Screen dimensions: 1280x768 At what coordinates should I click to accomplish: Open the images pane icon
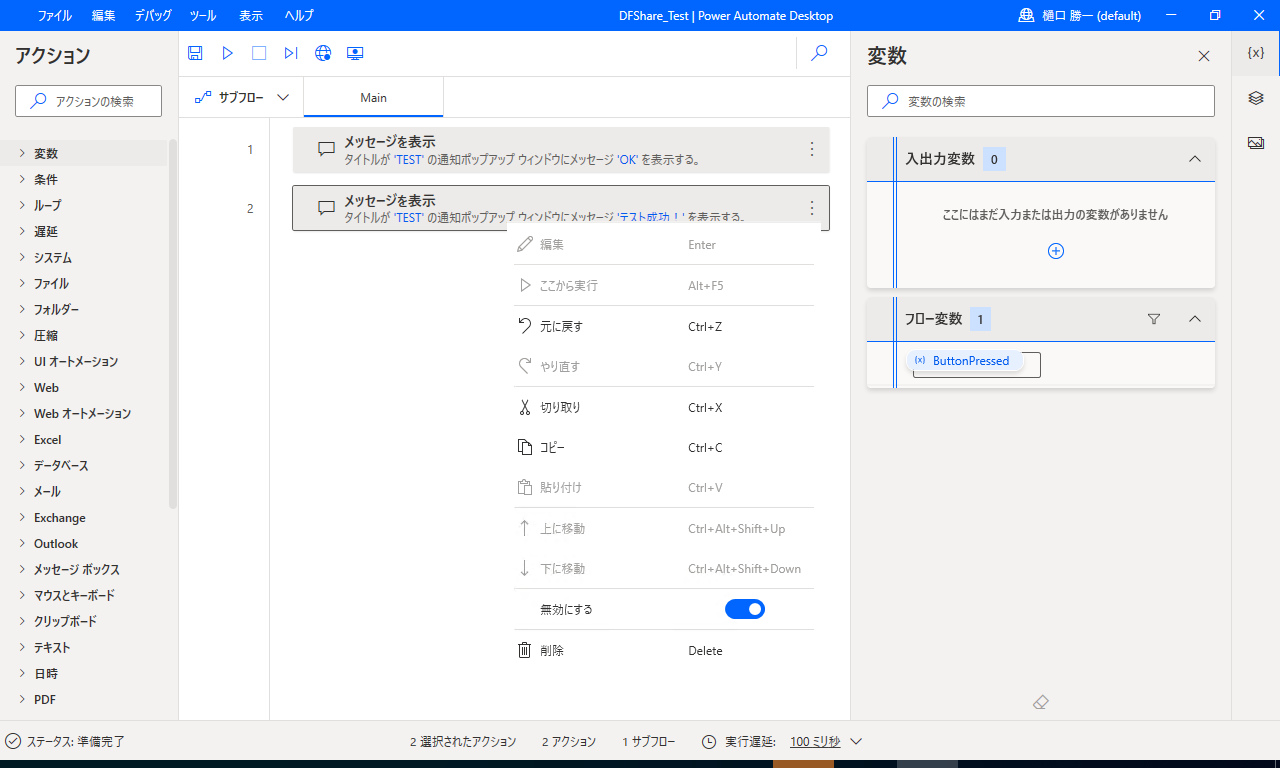[1256, 143]
